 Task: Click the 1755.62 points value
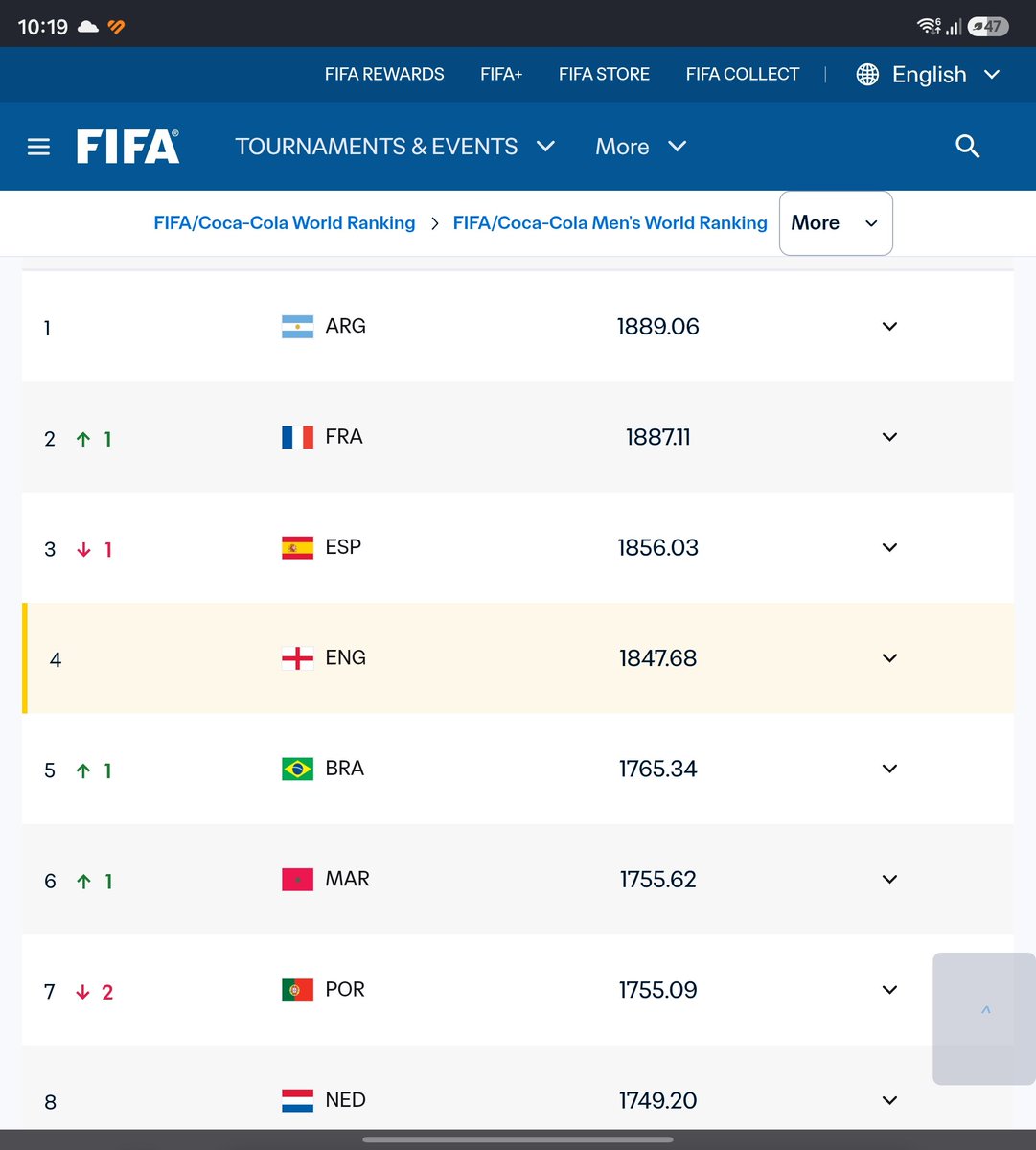coord(658,880)
